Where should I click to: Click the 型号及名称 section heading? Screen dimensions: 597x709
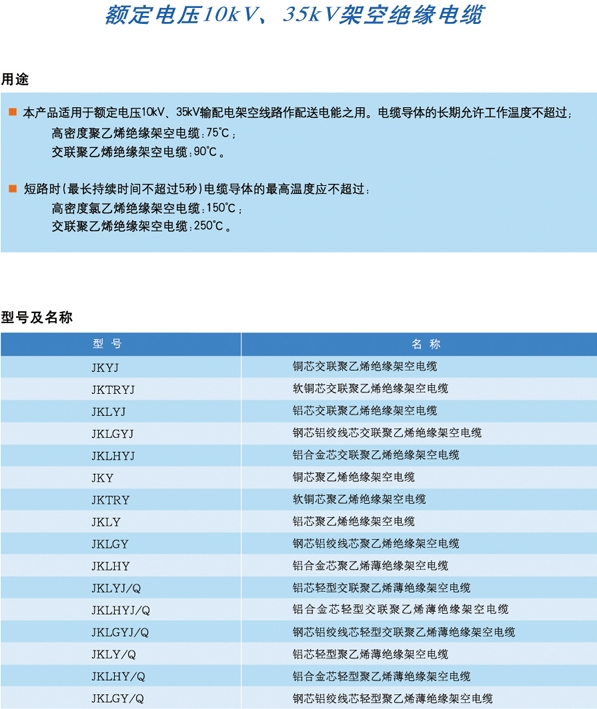pos(37,317)
